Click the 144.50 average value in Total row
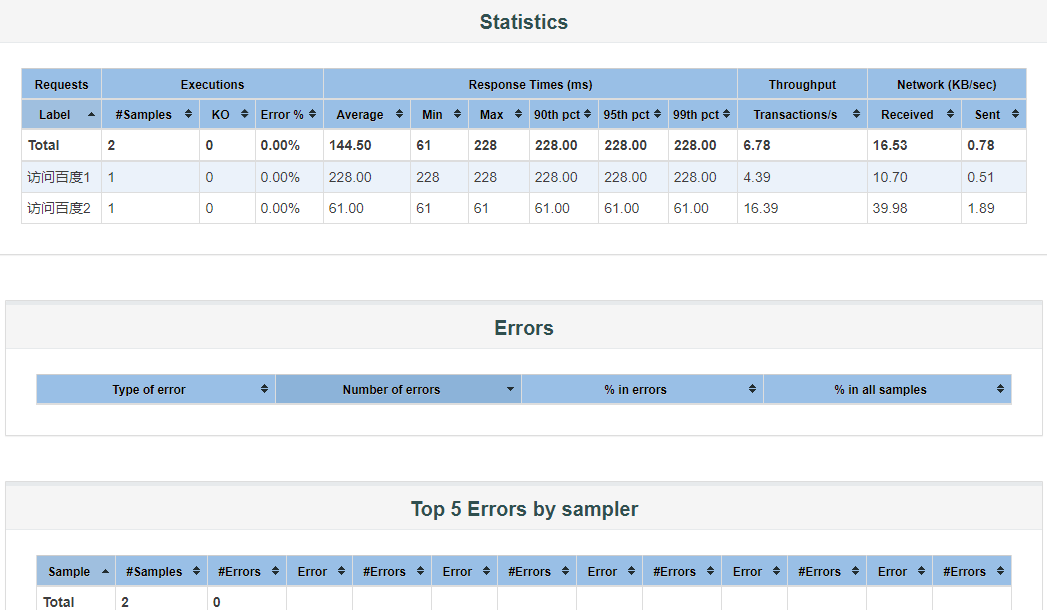 pos(350,145)
